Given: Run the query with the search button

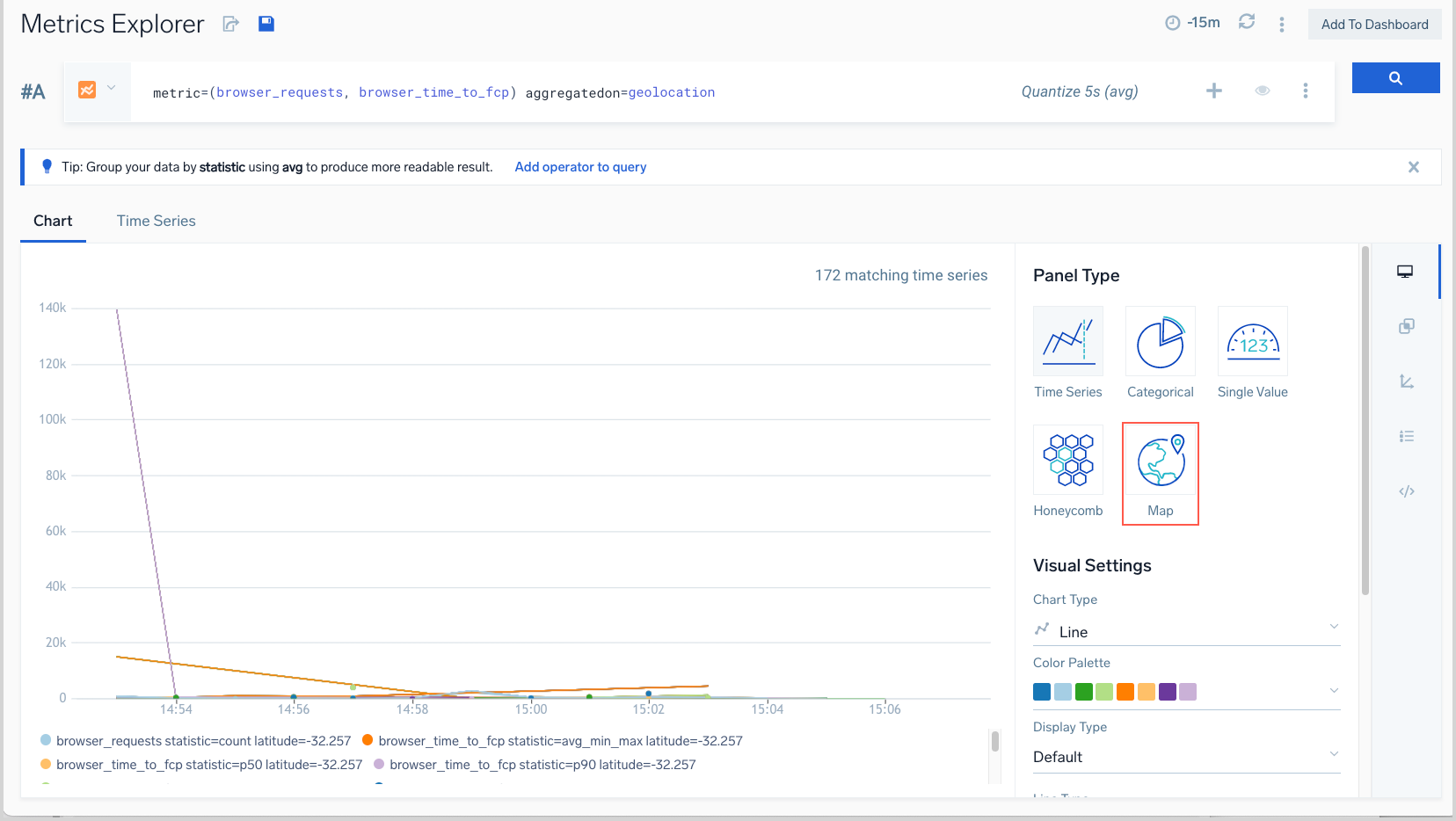Looking at the screenshot, I should coord(1395,78).
